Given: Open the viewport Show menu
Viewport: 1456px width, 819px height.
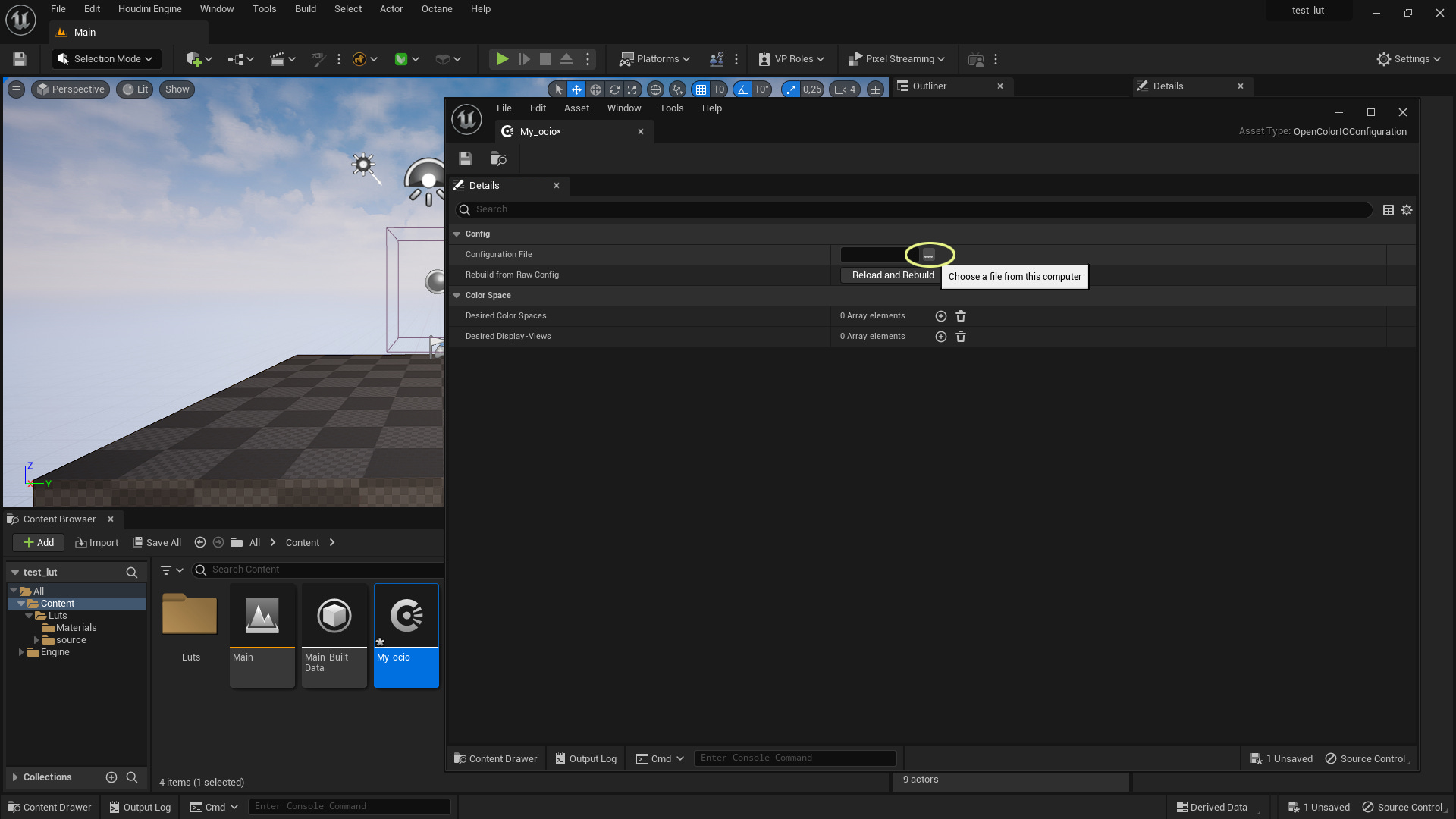Looking at the screenshot, I should (x=177, y=89).
